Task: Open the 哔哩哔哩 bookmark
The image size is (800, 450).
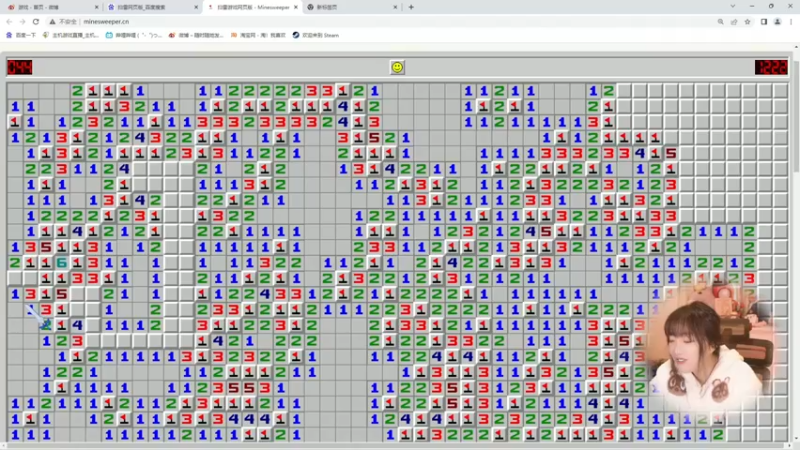Action: click(x=133, y=35)
